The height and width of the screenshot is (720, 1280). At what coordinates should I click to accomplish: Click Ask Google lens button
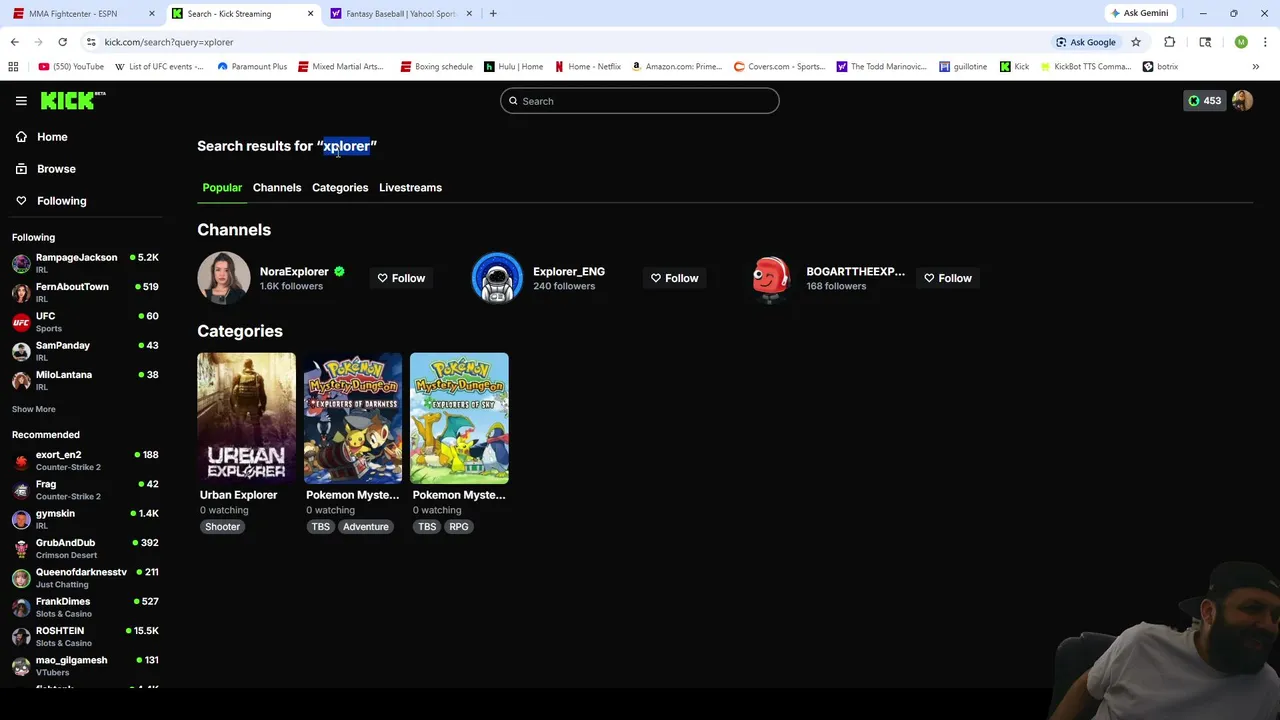click(x=1085, y=42)
